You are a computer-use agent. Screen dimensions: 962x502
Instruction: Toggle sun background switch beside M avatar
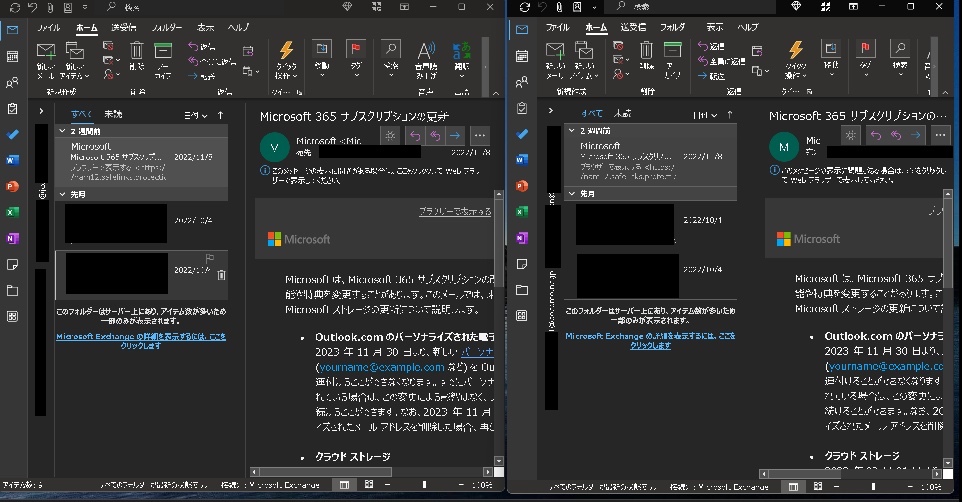(850, 135)
